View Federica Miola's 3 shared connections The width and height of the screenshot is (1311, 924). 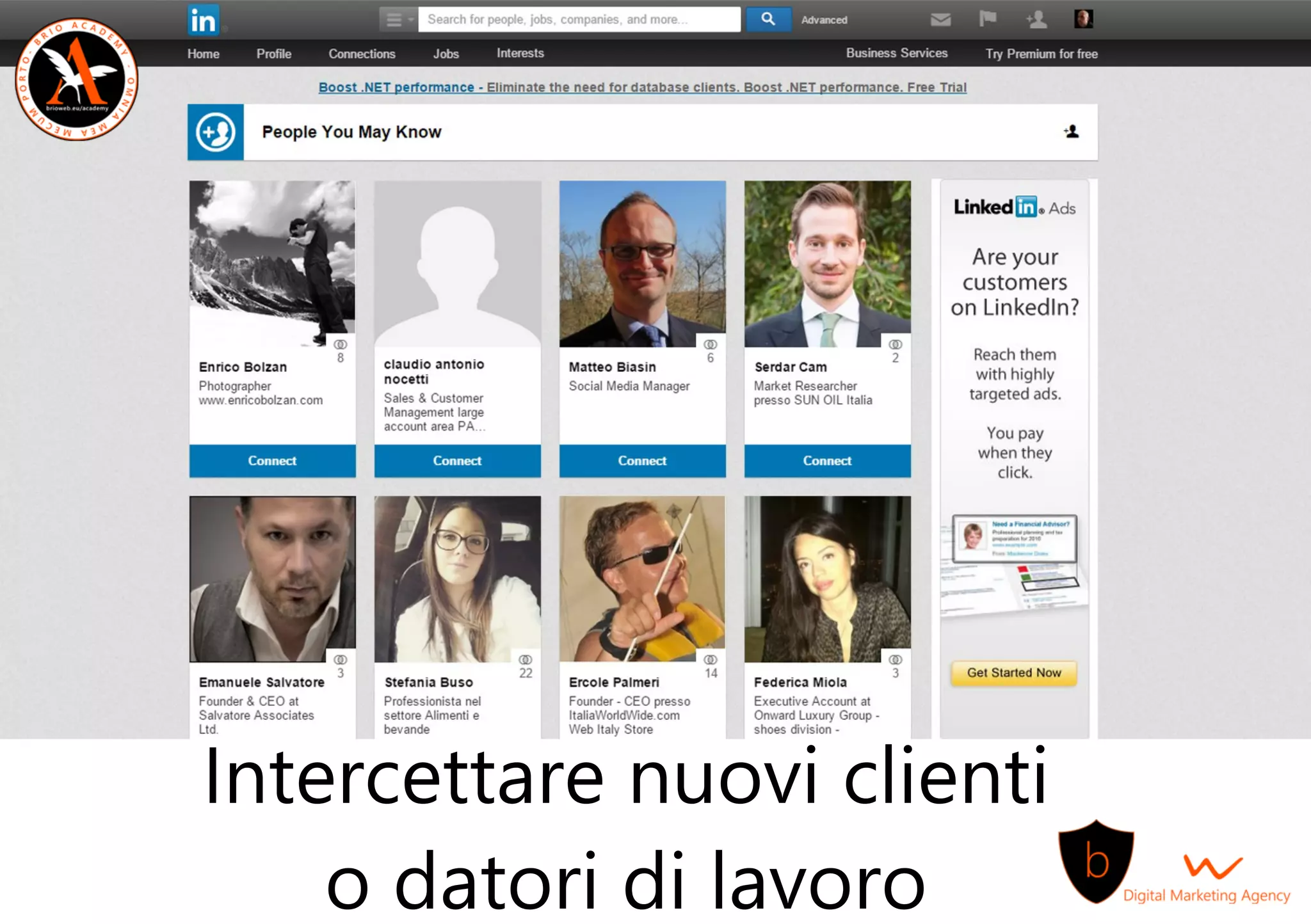pos(896,665)
